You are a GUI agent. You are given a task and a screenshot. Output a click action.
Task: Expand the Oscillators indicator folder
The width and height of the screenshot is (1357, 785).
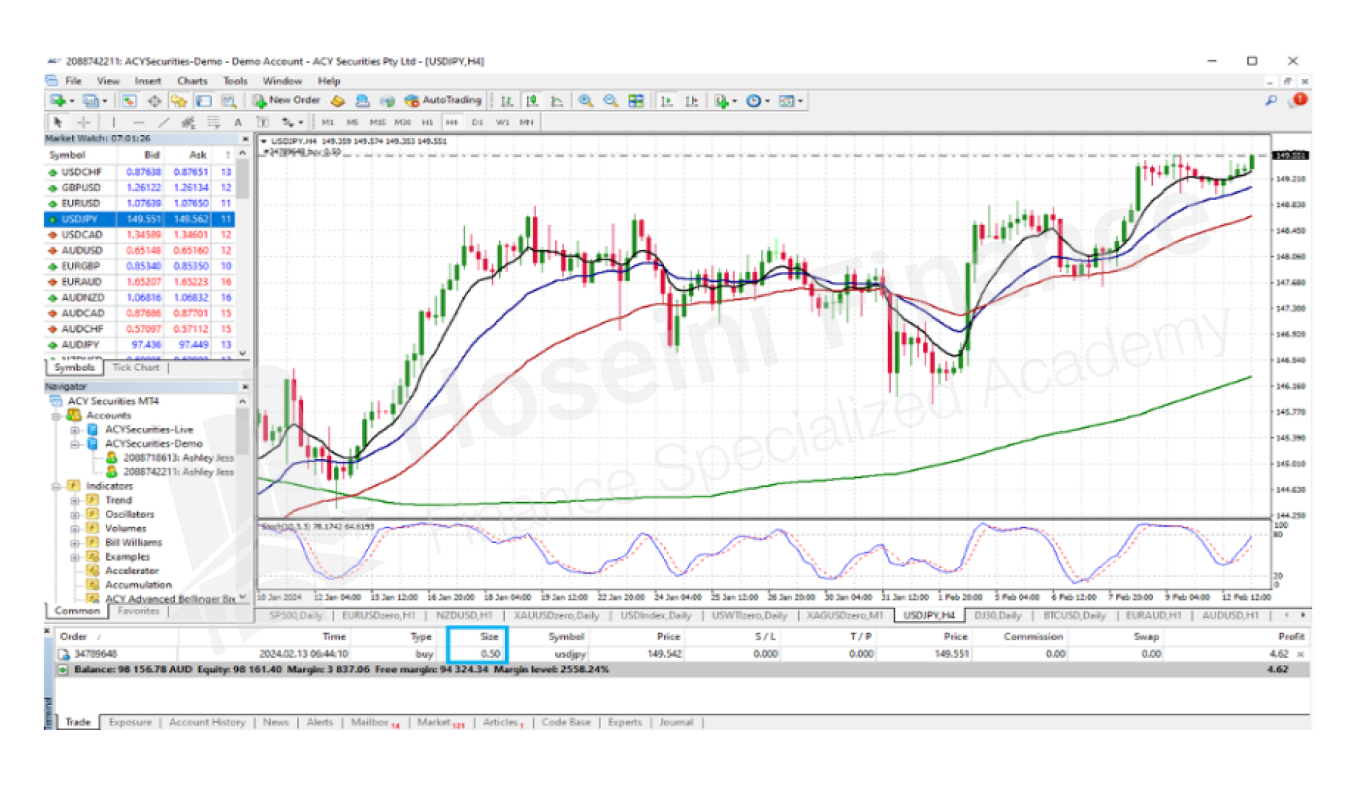[75, 514]
